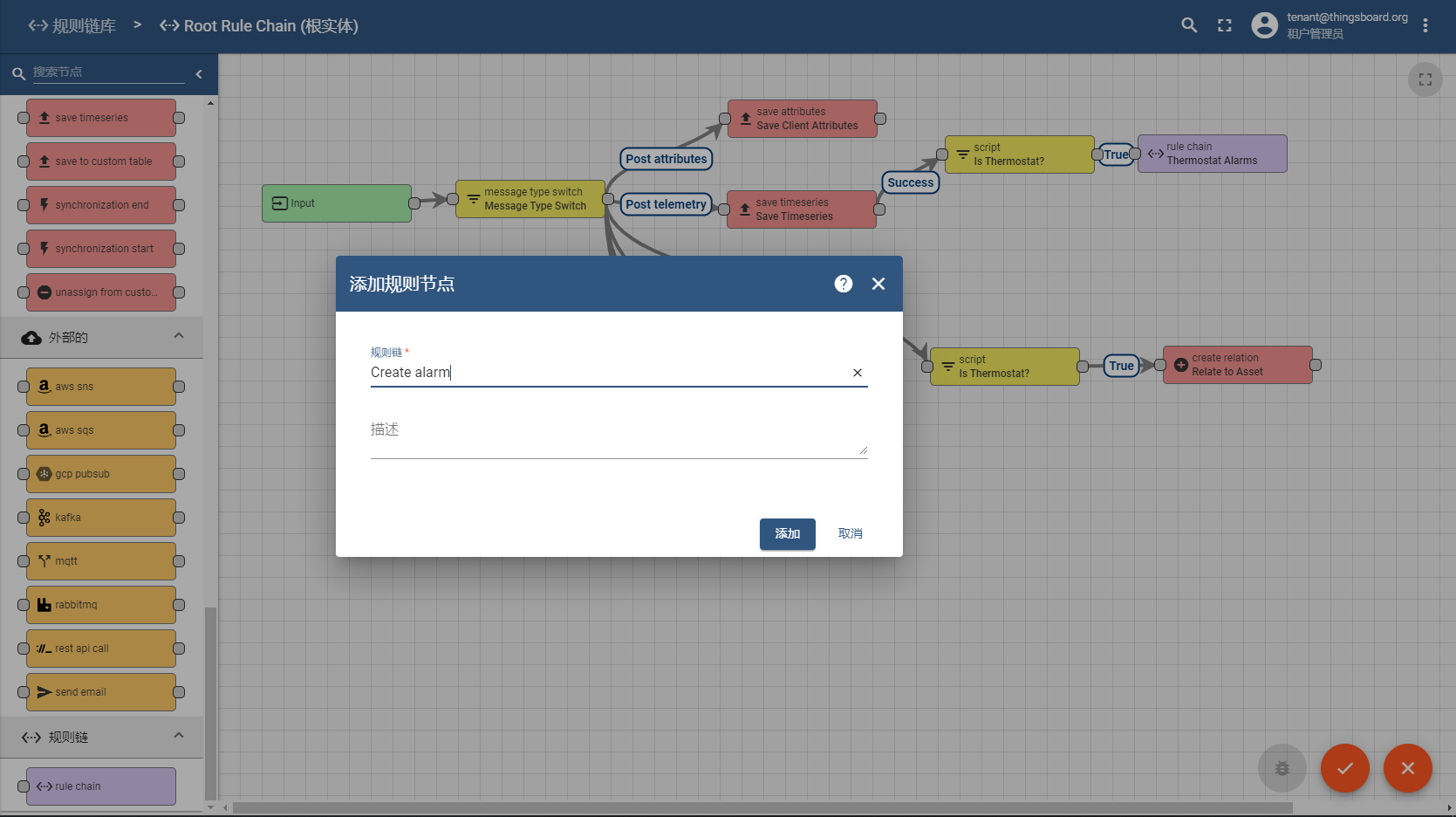Open the dialog help icon
Screen dimensions: 1456x817
843,284
